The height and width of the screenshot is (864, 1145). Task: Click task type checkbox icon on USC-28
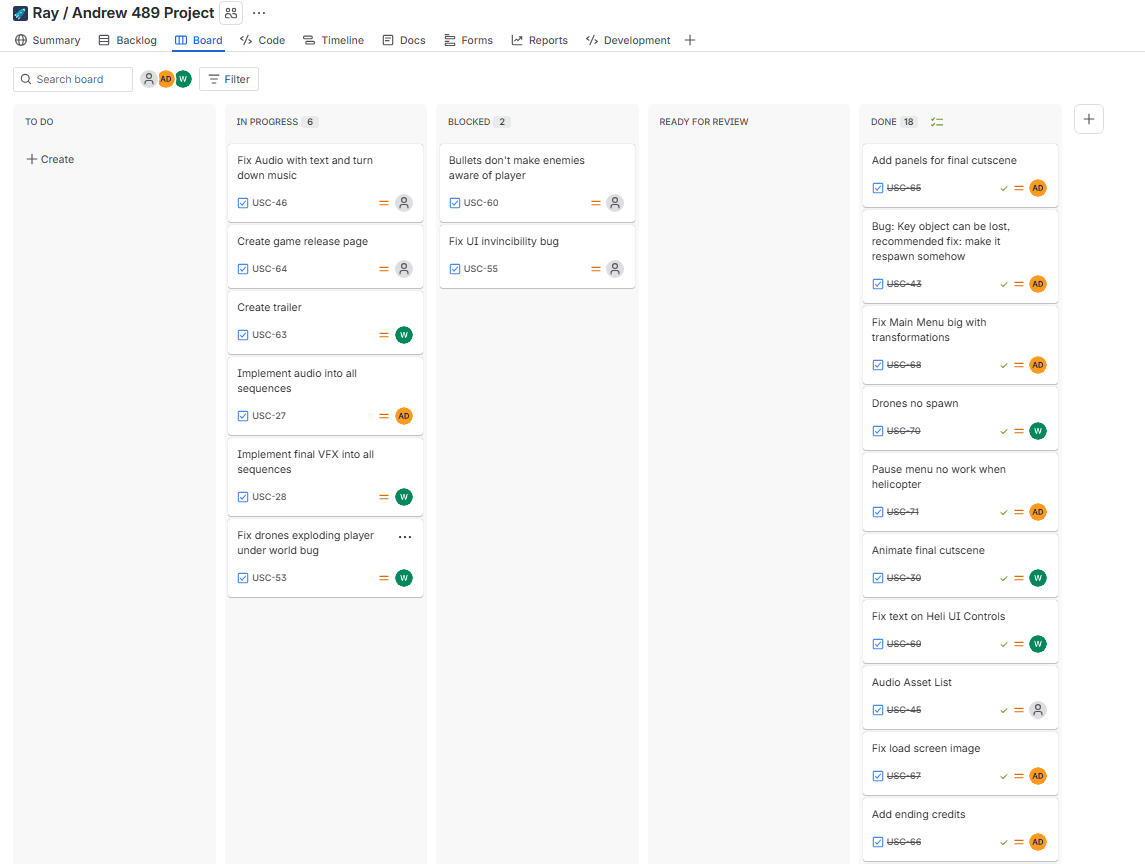(243, 497)
